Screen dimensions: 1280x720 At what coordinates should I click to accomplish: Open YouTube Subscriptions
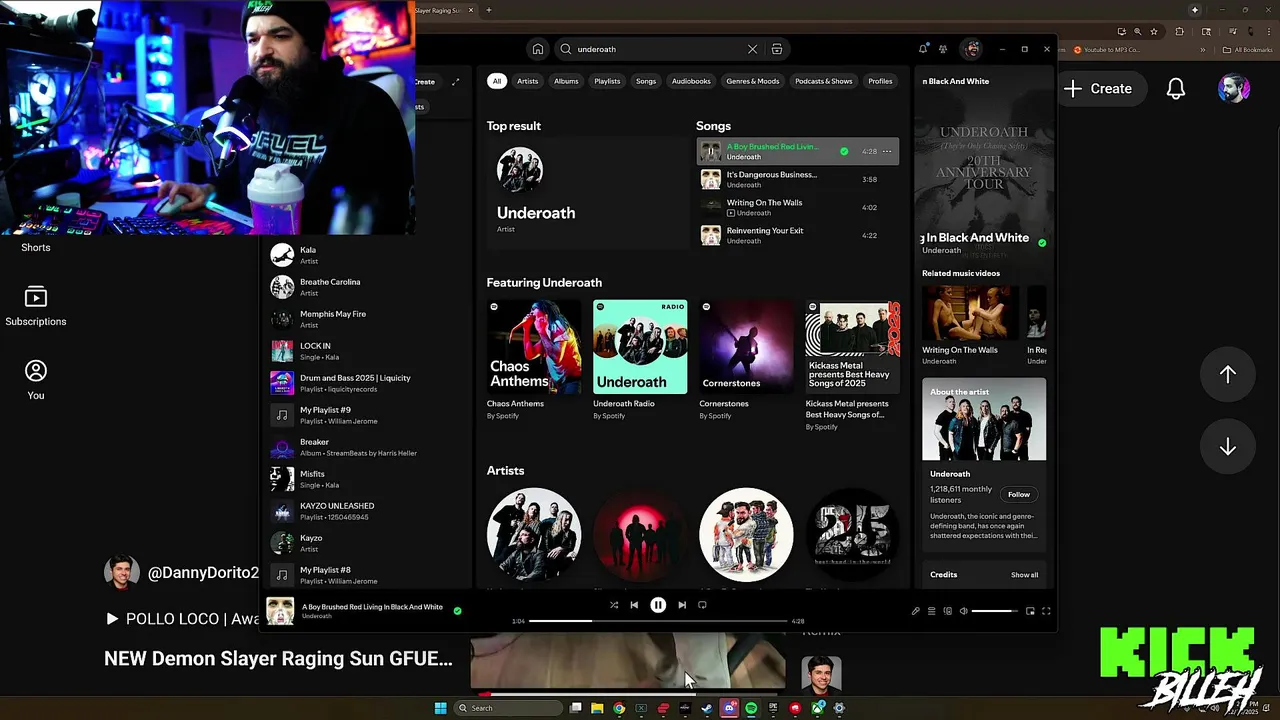click(x=36, y=306)
